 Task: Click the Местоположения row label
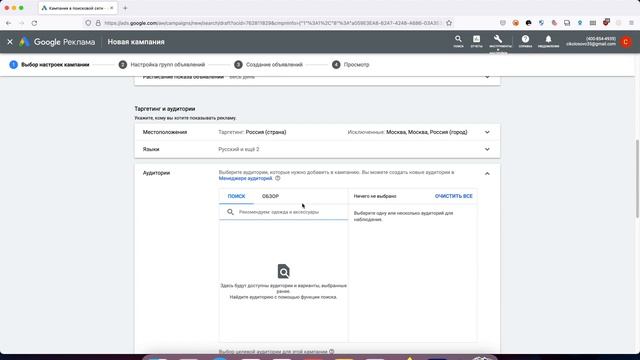tap(165, 132)
